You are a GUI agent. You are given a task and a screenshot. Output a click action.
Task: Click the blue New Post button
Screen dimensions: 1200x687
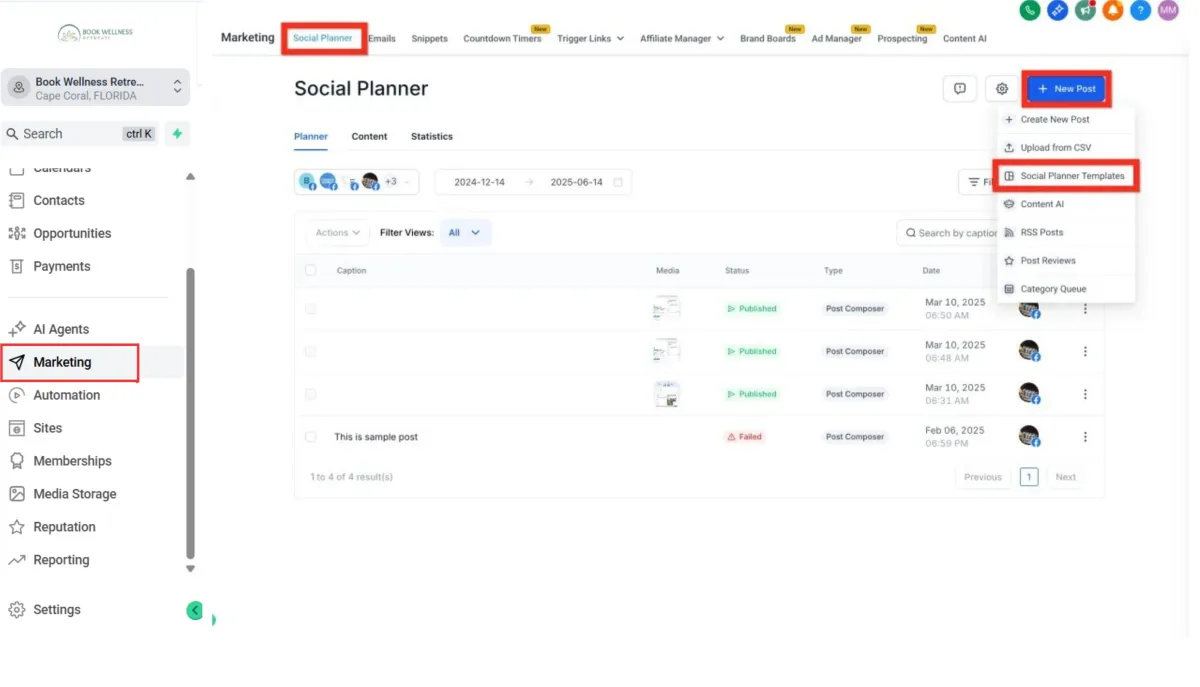(1067, 88)
